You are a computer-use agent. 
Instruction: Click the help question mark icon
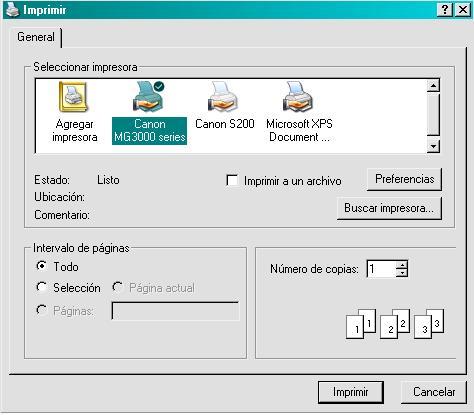pyautogui.click(x=445, y=10)
